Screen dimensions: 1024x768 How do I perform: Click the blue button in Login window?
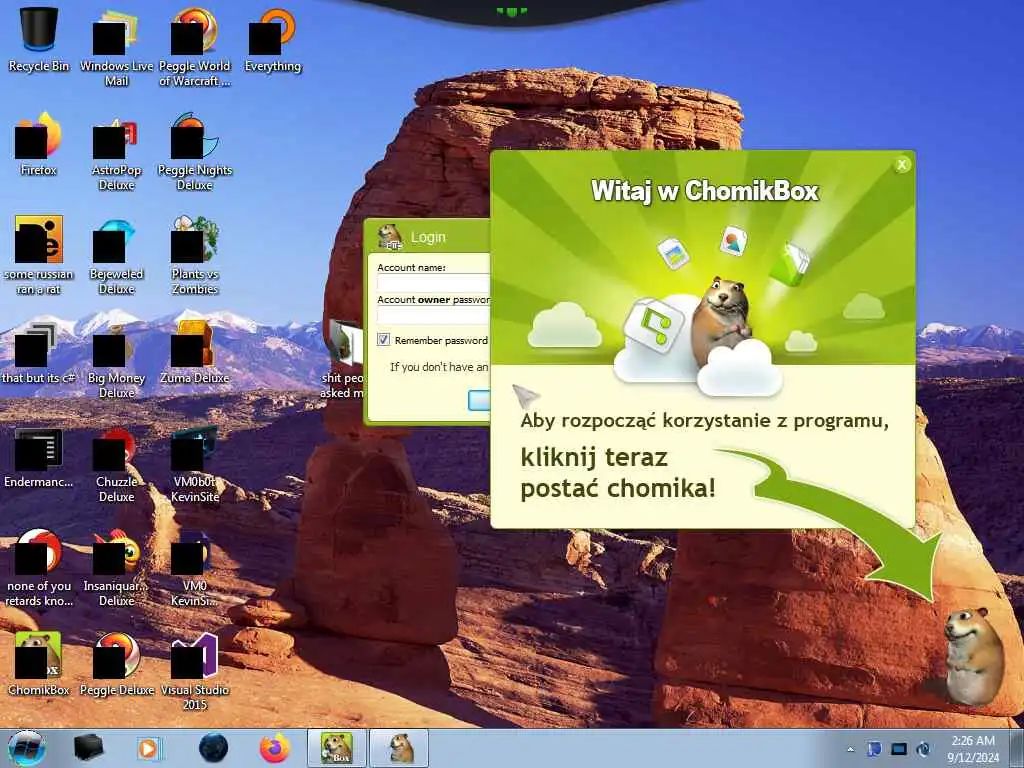point(479,400)
